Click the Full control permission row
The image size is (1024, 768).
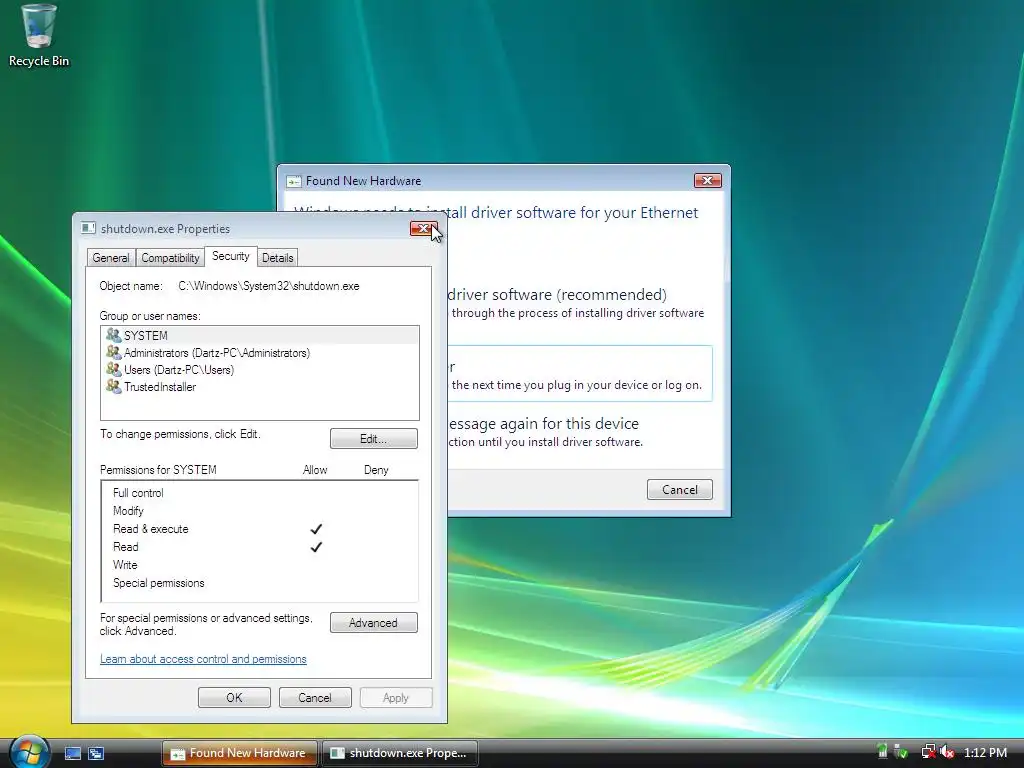pos(260,493)
